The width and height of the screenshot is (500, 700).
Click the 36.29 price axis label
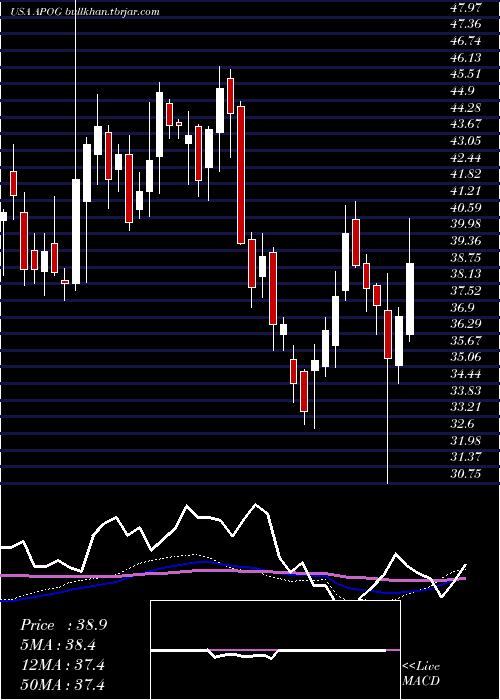coord(467,324)
